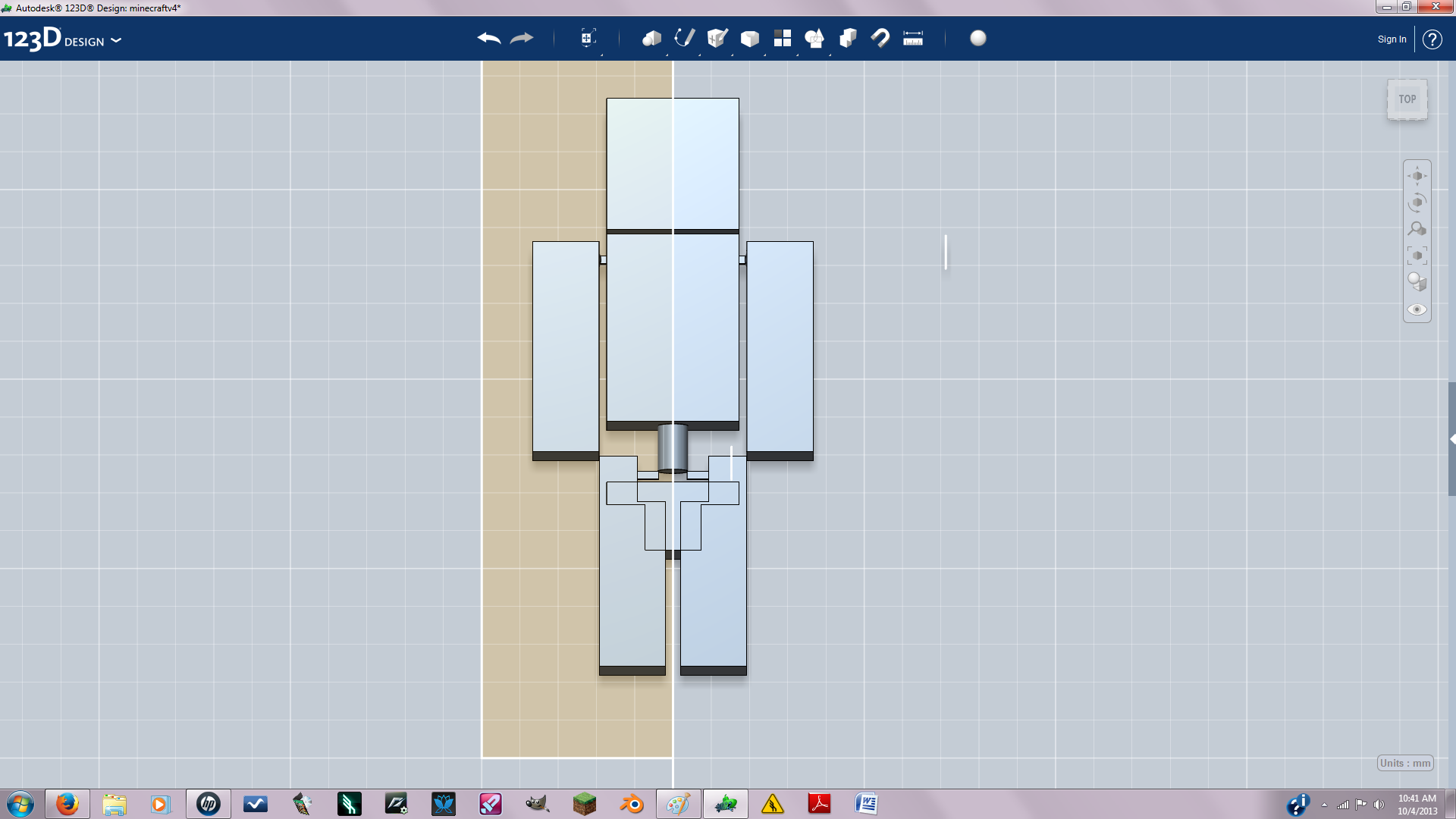Open Windows Media Player from taskbar
Viewport: 1456px width, 819px height.
[x=160, y=804]
